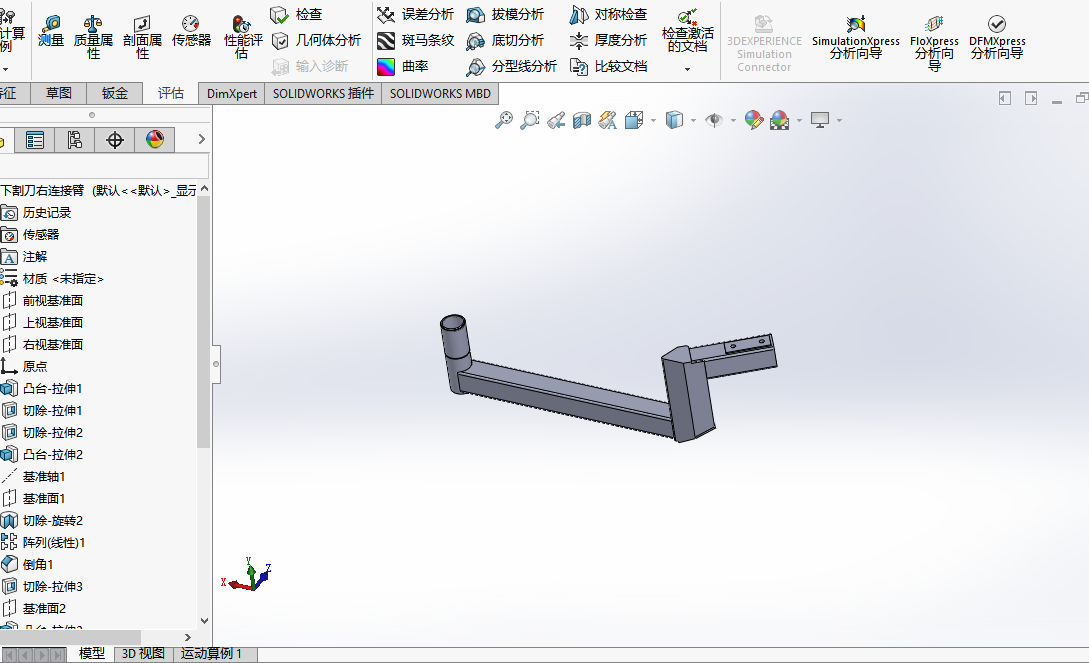The height and width of the screenshot is (663, 1089).
Task: Open View Settings monitor dropdown arrow
Action: (840, 121)
